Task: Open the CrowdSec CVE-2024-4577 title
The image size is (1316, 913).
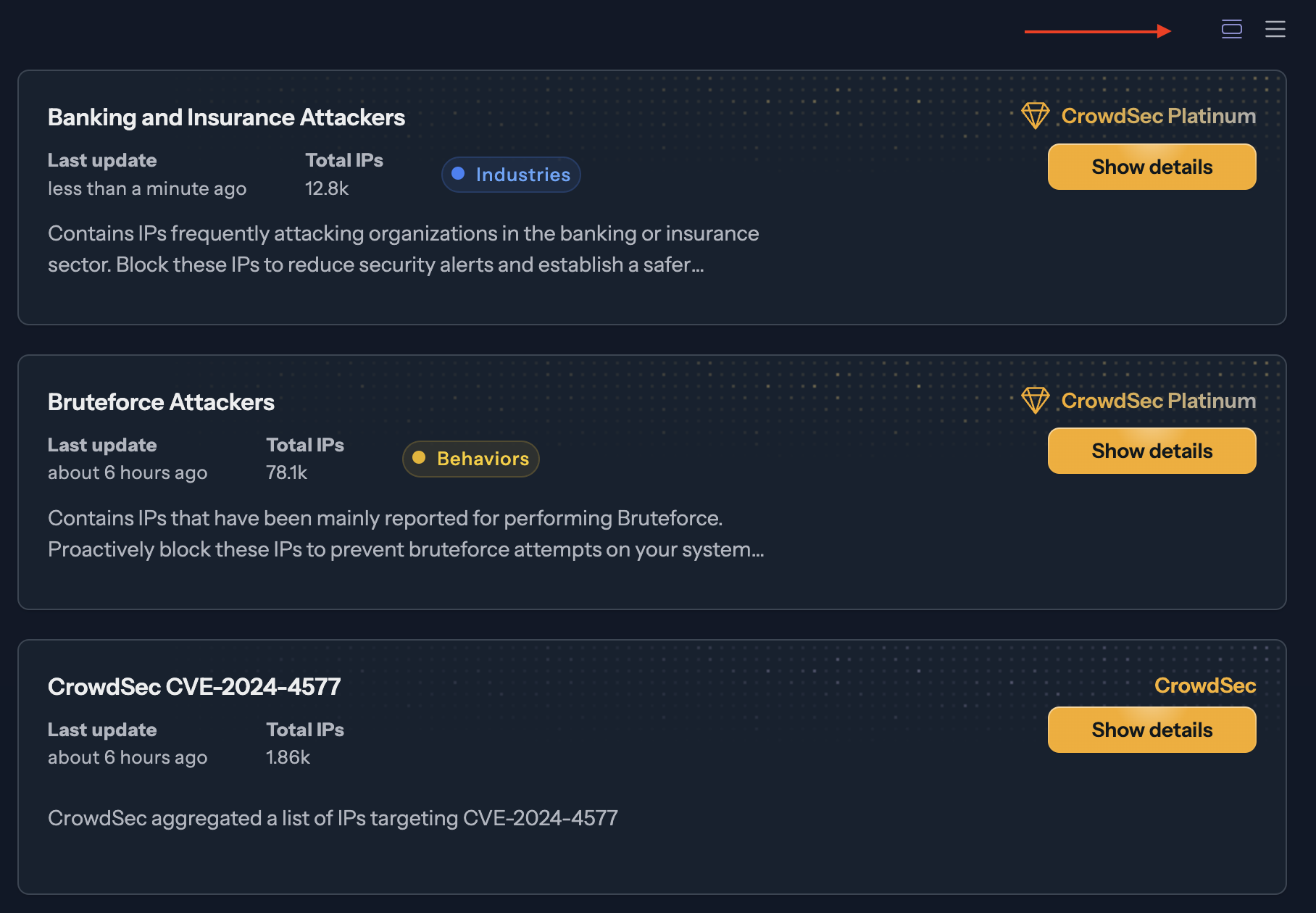Action: (x=194, y=687)
